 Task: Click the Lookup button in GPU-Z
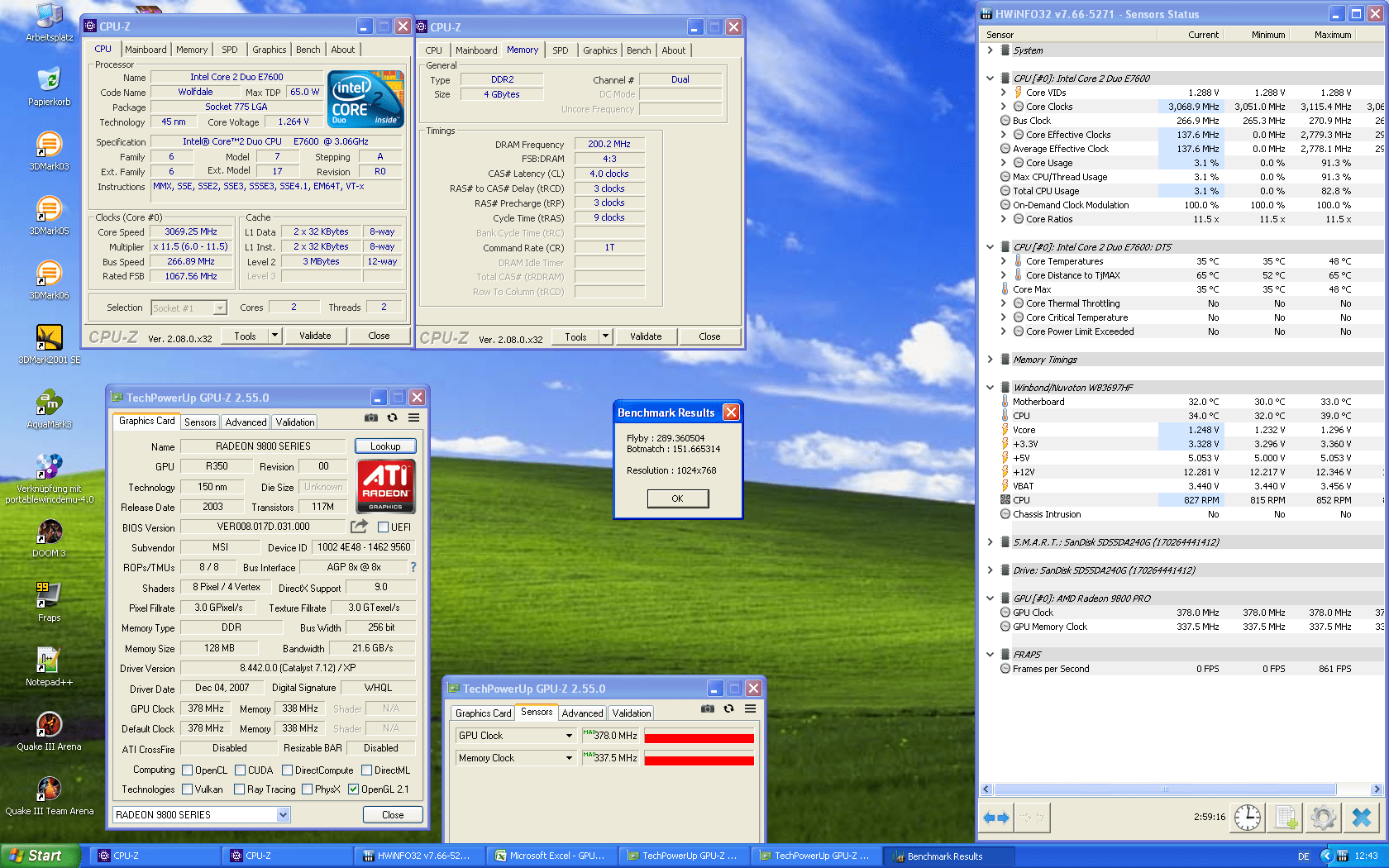pos(385,446)
